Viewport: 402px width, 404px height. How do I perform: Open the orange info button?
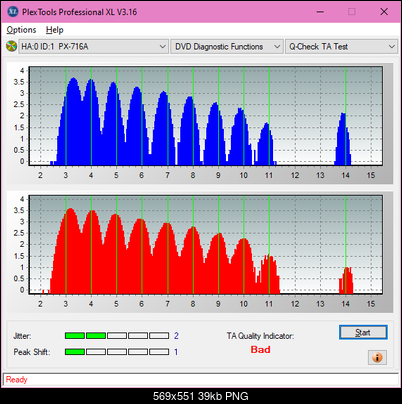[377, 357]
